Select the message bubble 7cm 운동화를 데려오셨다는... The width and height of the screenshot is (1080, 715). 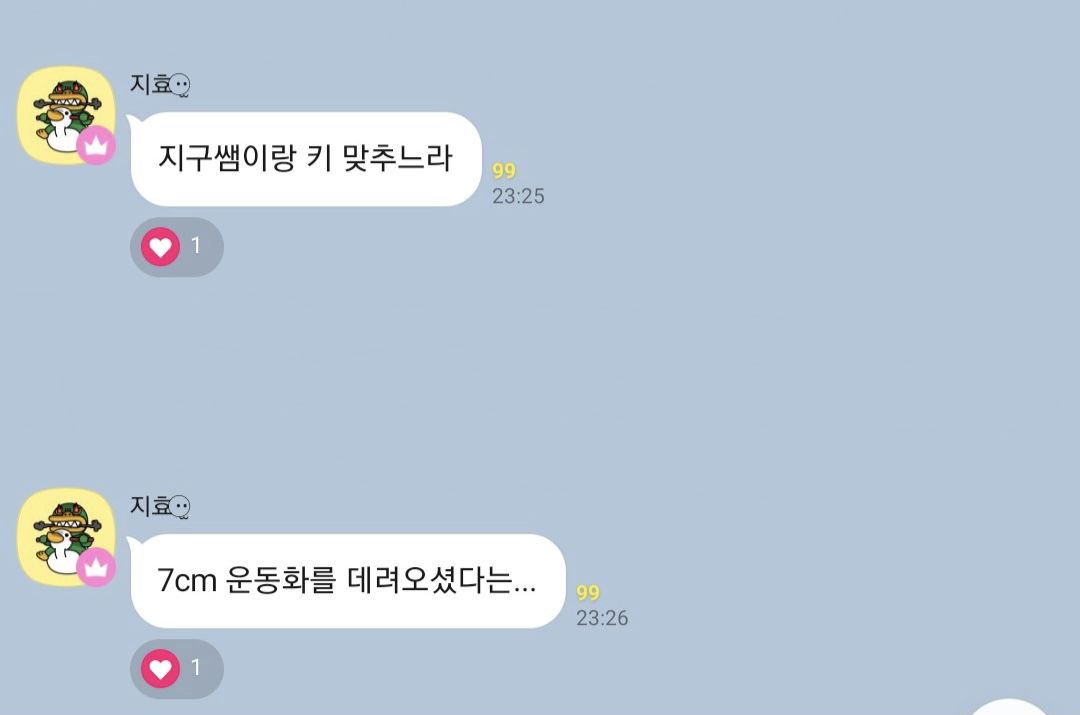coord(347,581)
